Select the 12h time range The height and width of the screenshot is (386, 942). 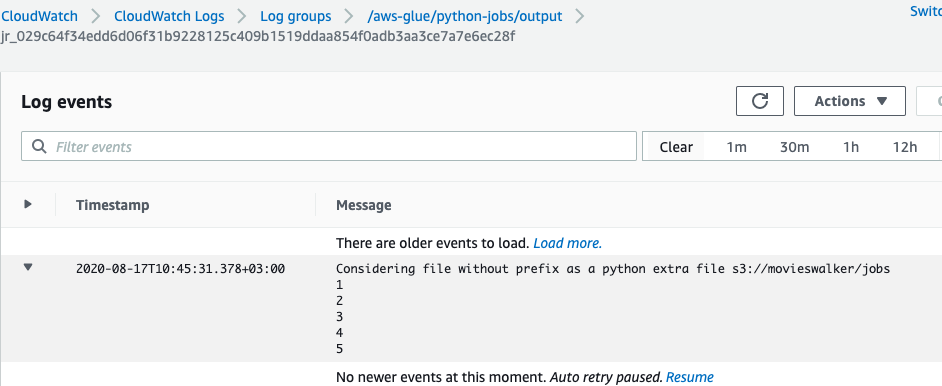(x=905, y=147)
